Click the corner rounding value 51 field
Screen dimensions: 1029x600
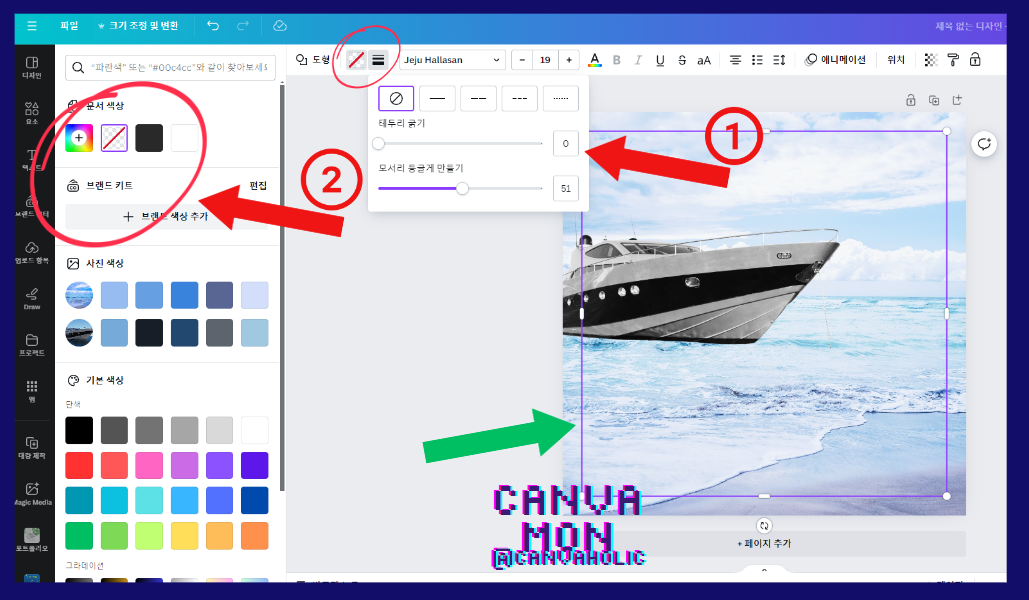[x=566, y=188]
